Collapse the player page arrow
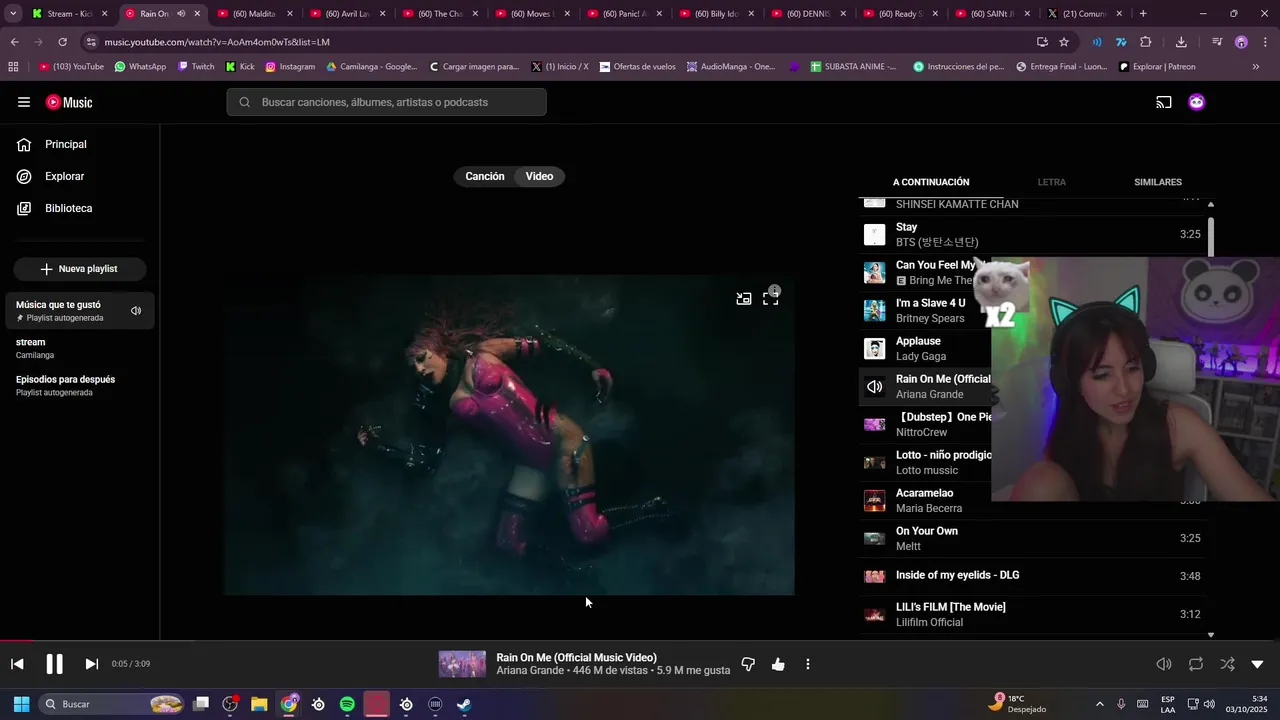The image size is (1280, 720). pyautogui.click(x=1258, y=664)
